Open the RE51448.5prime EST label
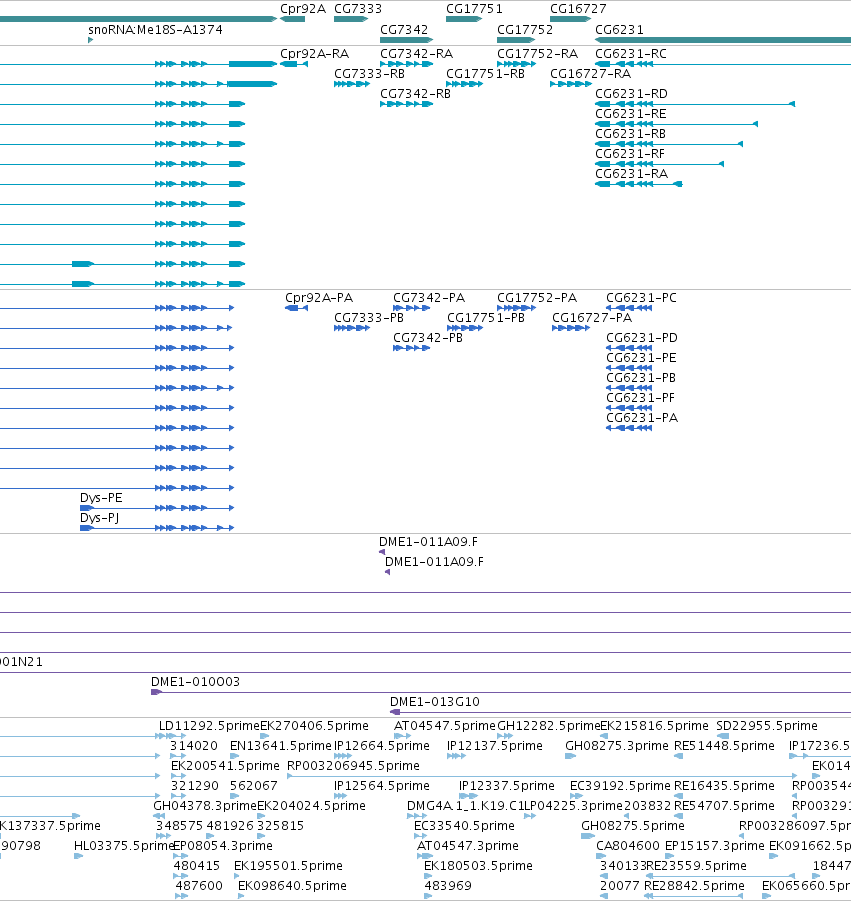Image resolution: width=851 pixels, height=901 pixels. pos(724,746)
